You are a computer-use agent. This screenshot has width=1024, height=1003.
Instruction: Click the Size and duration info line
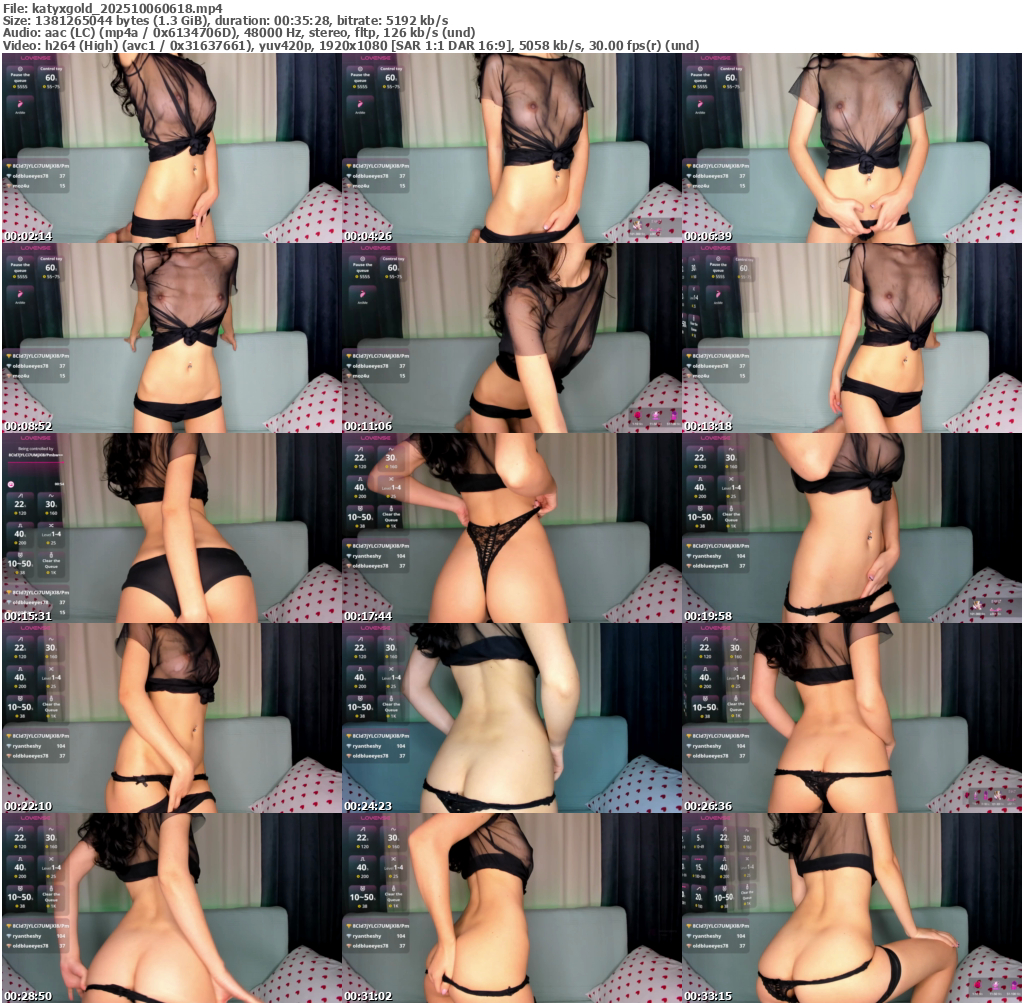point(225,20)
